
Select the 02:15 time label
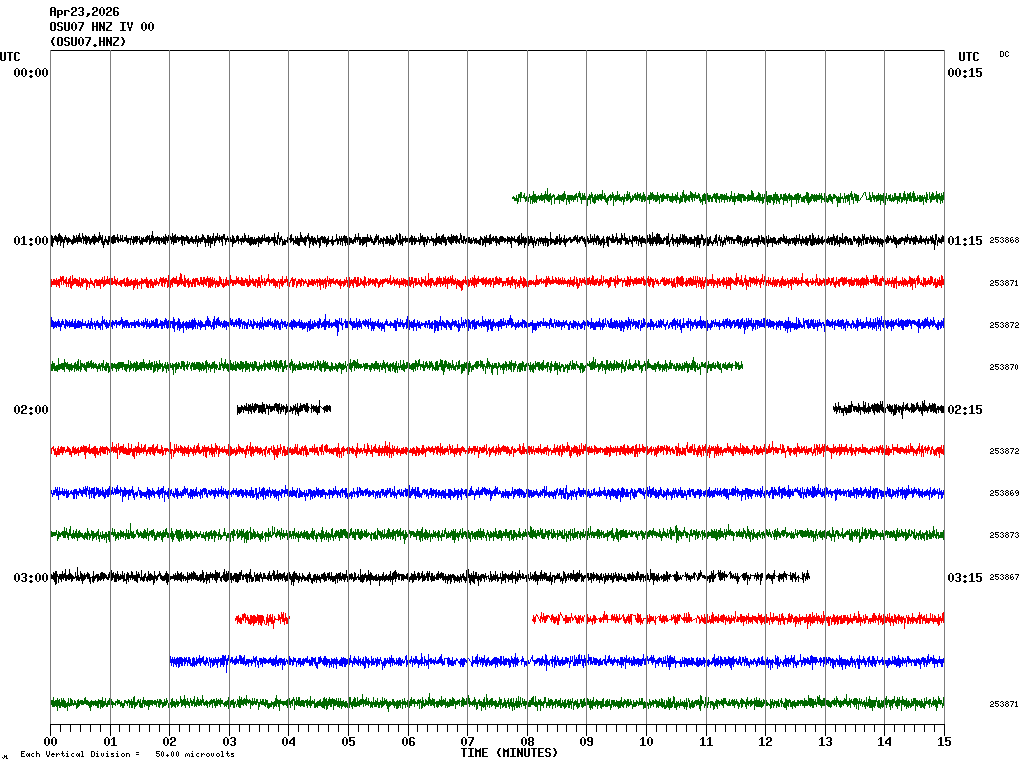[x=964, y=410]
